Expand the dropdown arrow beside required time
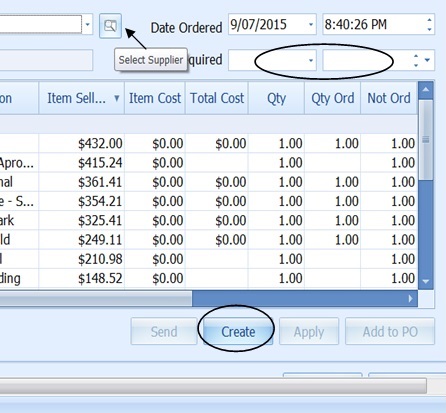This screenshot has height=413, width=446. coord(427,60)
